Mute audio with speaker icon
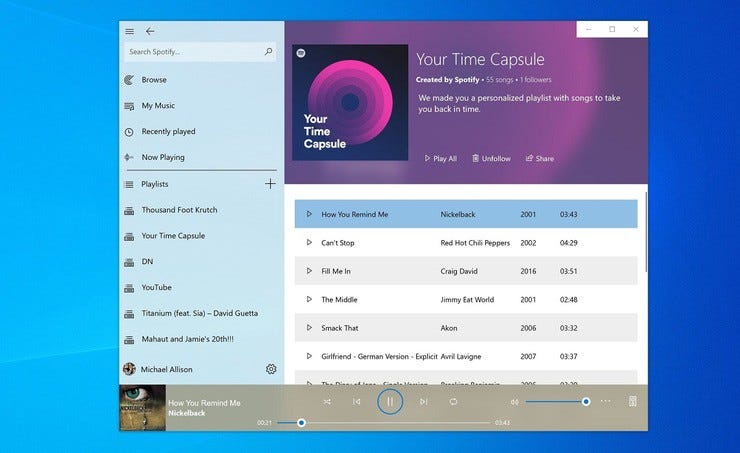Viewport: 740px width, 453px height. point(514,402)
